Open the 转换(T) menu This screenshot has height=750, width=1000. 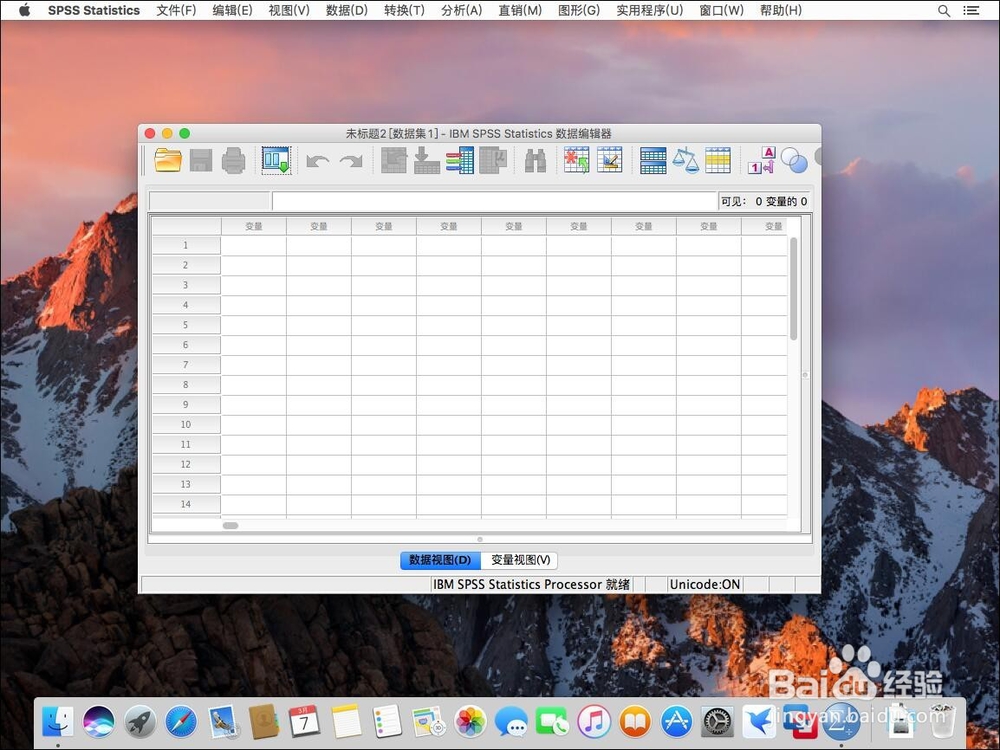pos(404,10)
